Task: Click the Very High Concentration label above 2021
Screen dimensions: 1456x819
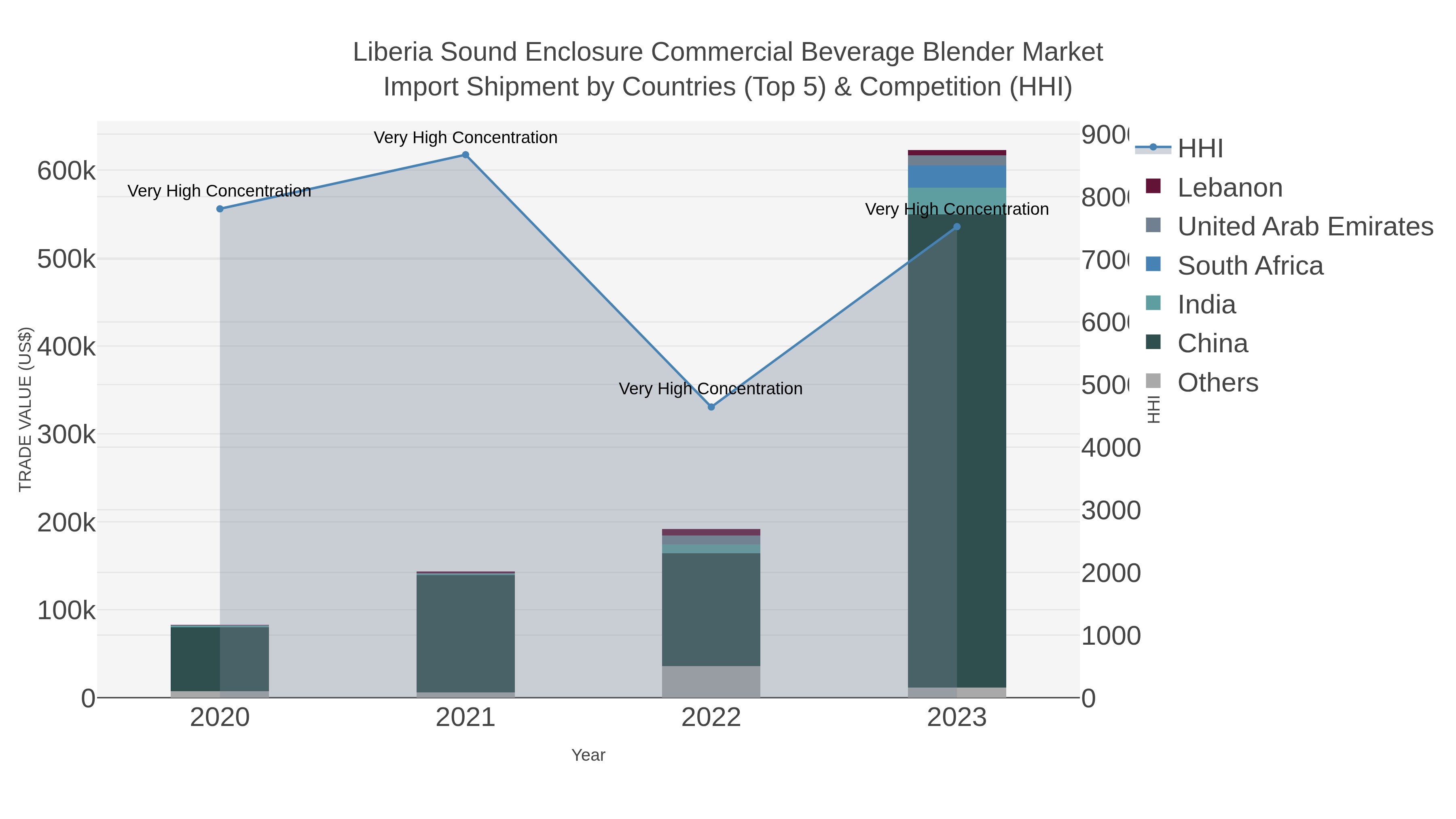Action: (466, 138)
